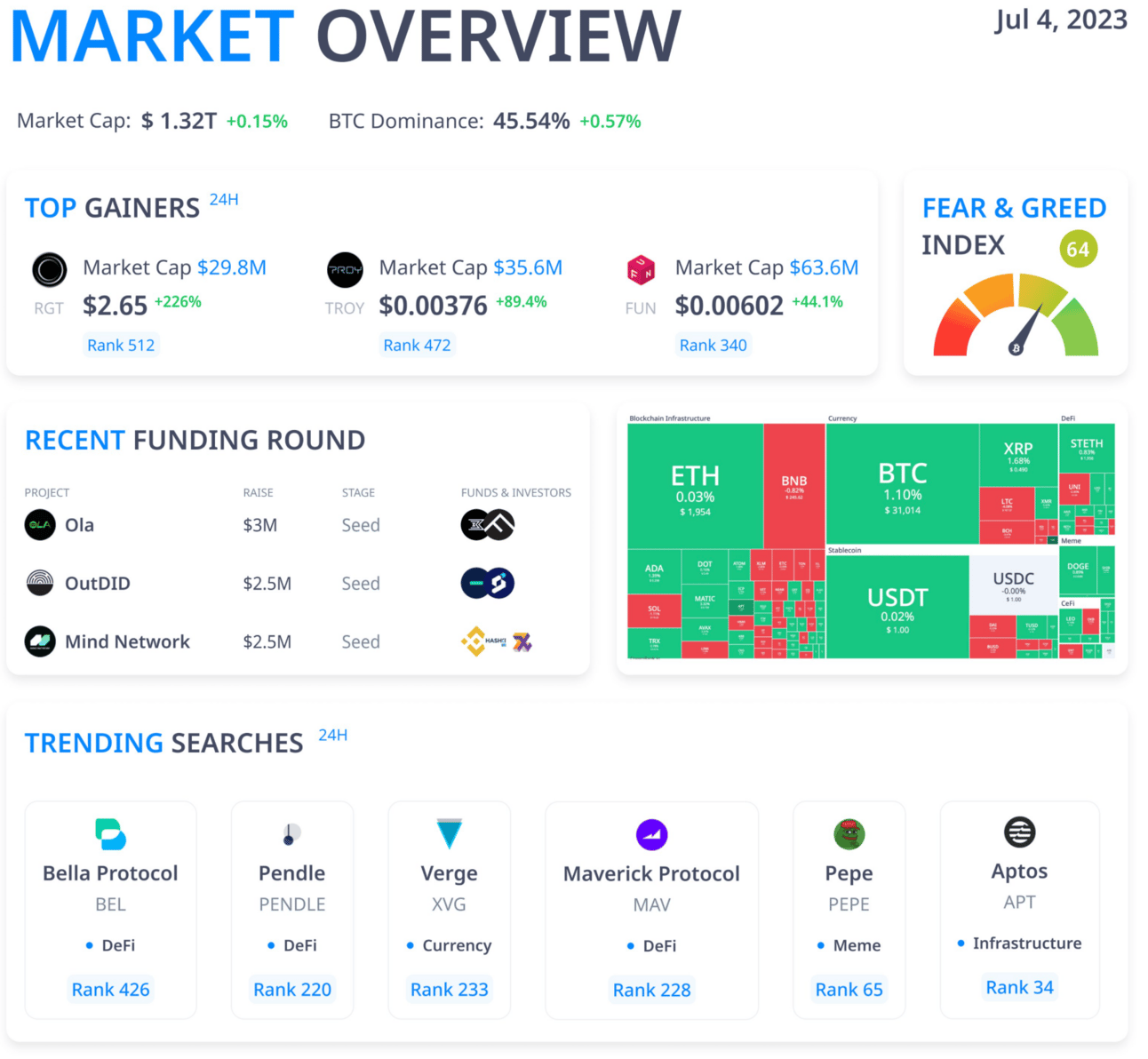Open the Rank 340 link for FUN
Image resolution: width=1148 pixels, height=1059 pixels.
[x=713, y=345]
